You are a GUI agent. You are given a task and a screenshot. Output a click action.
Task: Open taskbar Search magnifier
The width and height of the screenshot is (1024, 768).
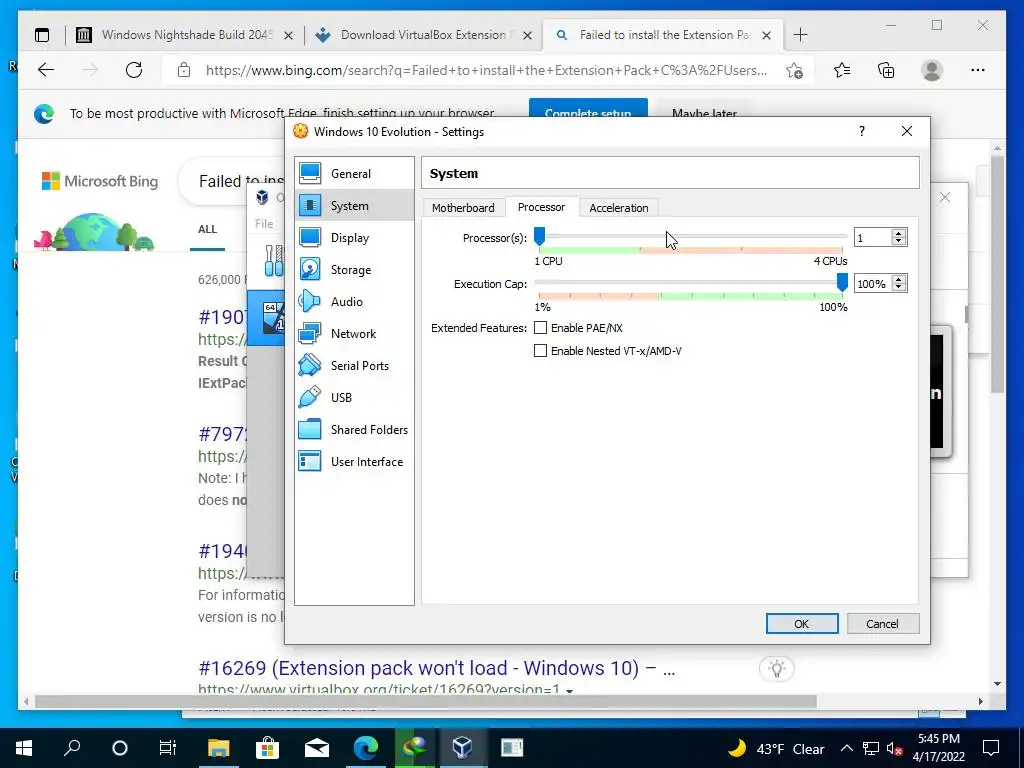(72, 748)
